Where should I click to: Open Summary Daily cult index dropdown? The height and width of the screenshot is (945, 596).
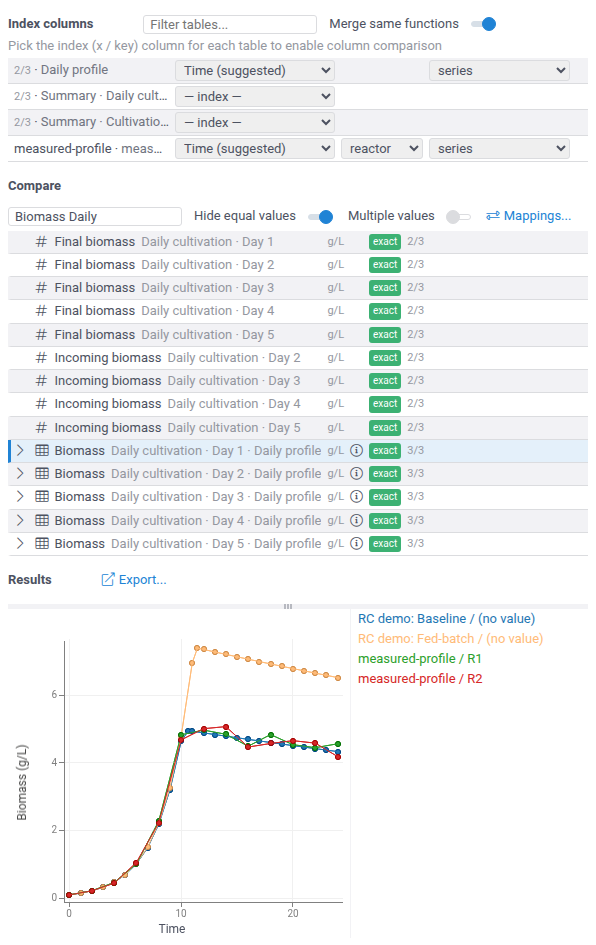[x=255, y=96]
